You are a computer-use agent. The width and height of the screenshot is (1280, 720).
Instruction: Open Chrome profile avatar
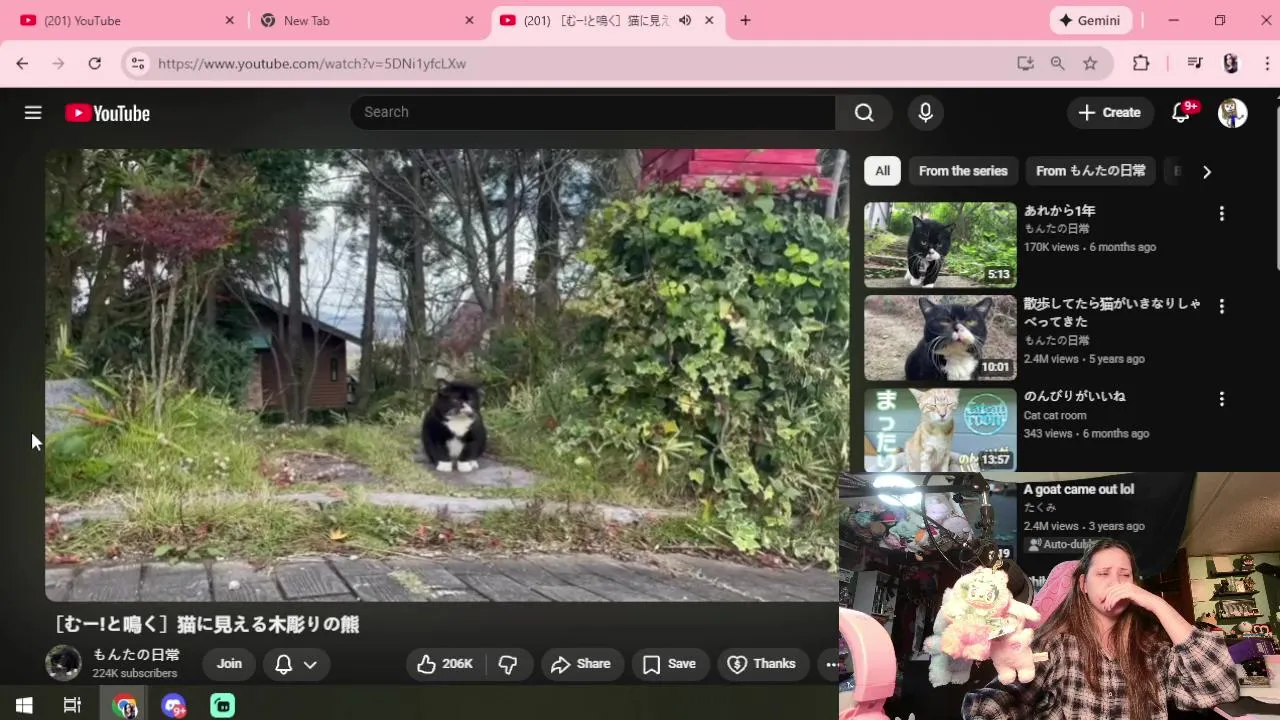[1231, 63]
